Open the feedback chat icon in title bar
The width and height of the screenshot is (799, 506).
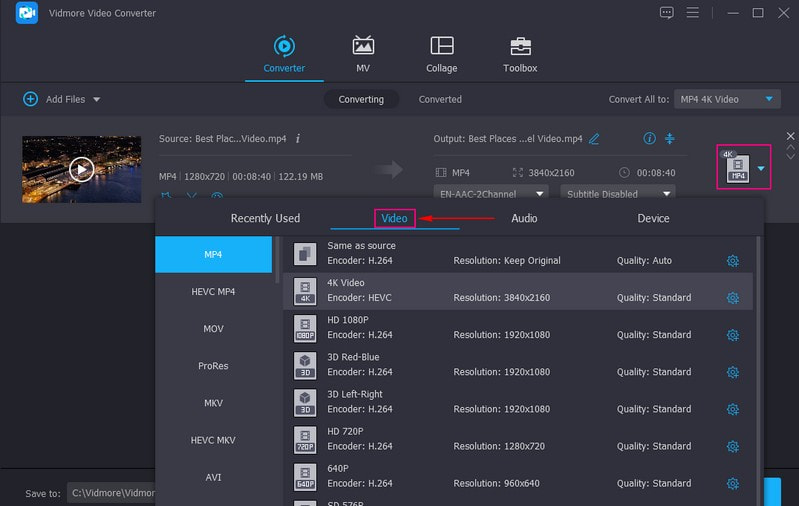(667, 13)
